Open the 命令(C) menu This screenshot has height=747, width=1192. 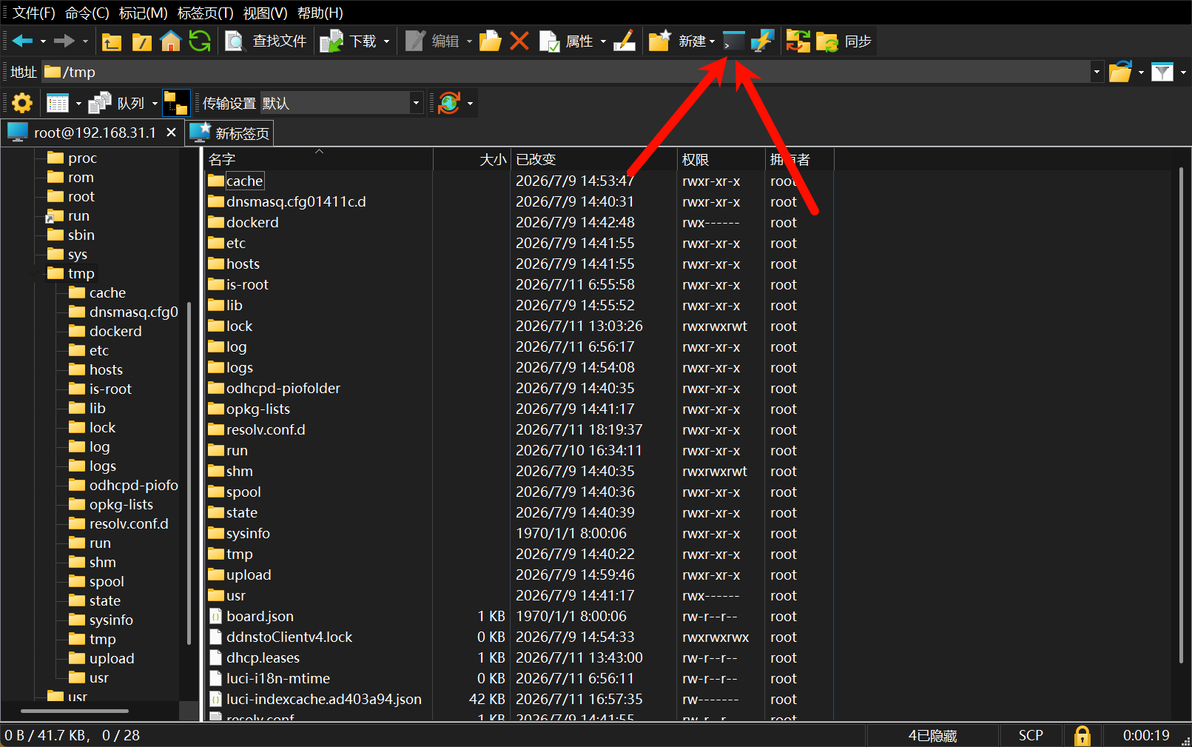tap(87, 13)
